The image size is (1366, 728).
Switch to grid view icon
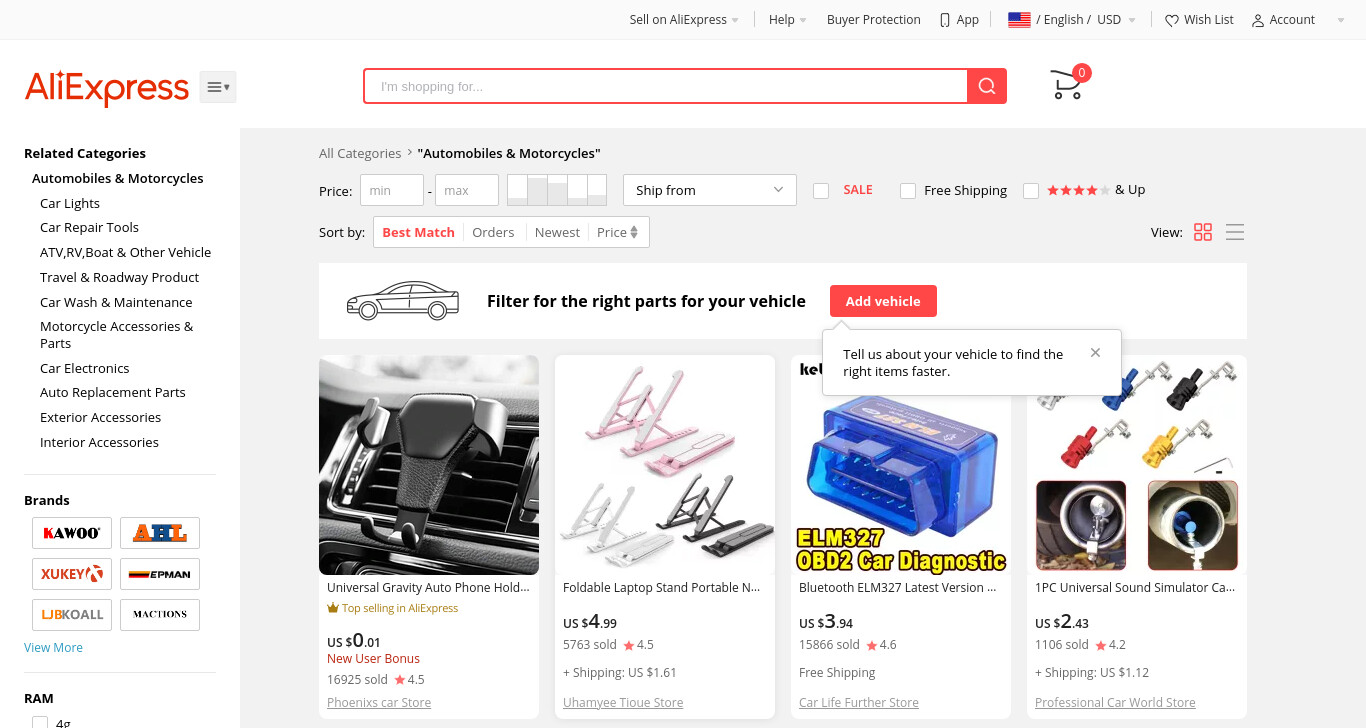pos(1203,232)
